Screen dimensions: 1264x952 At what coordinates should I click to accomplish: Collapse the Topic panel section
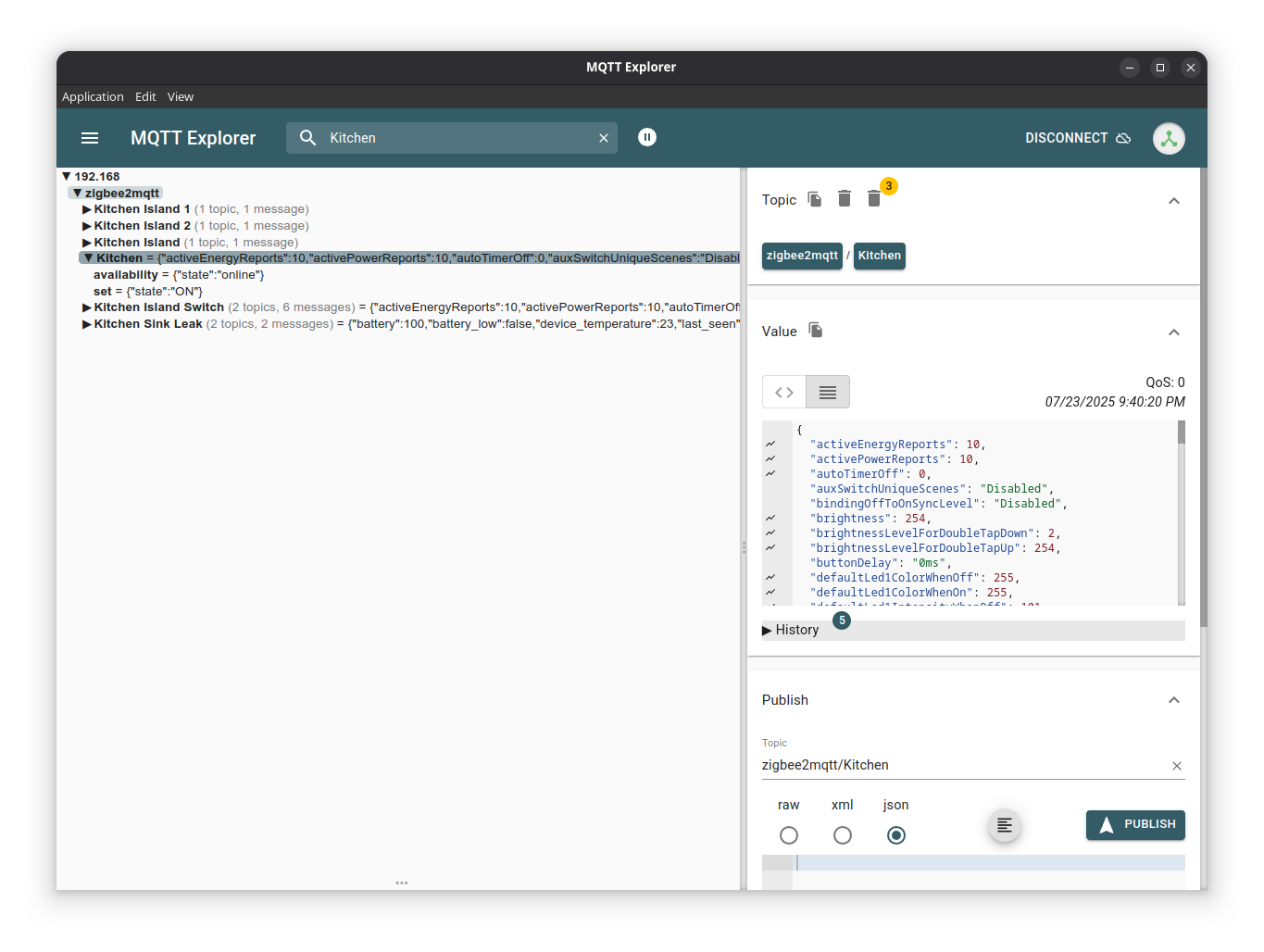[x=1174, y=201]
